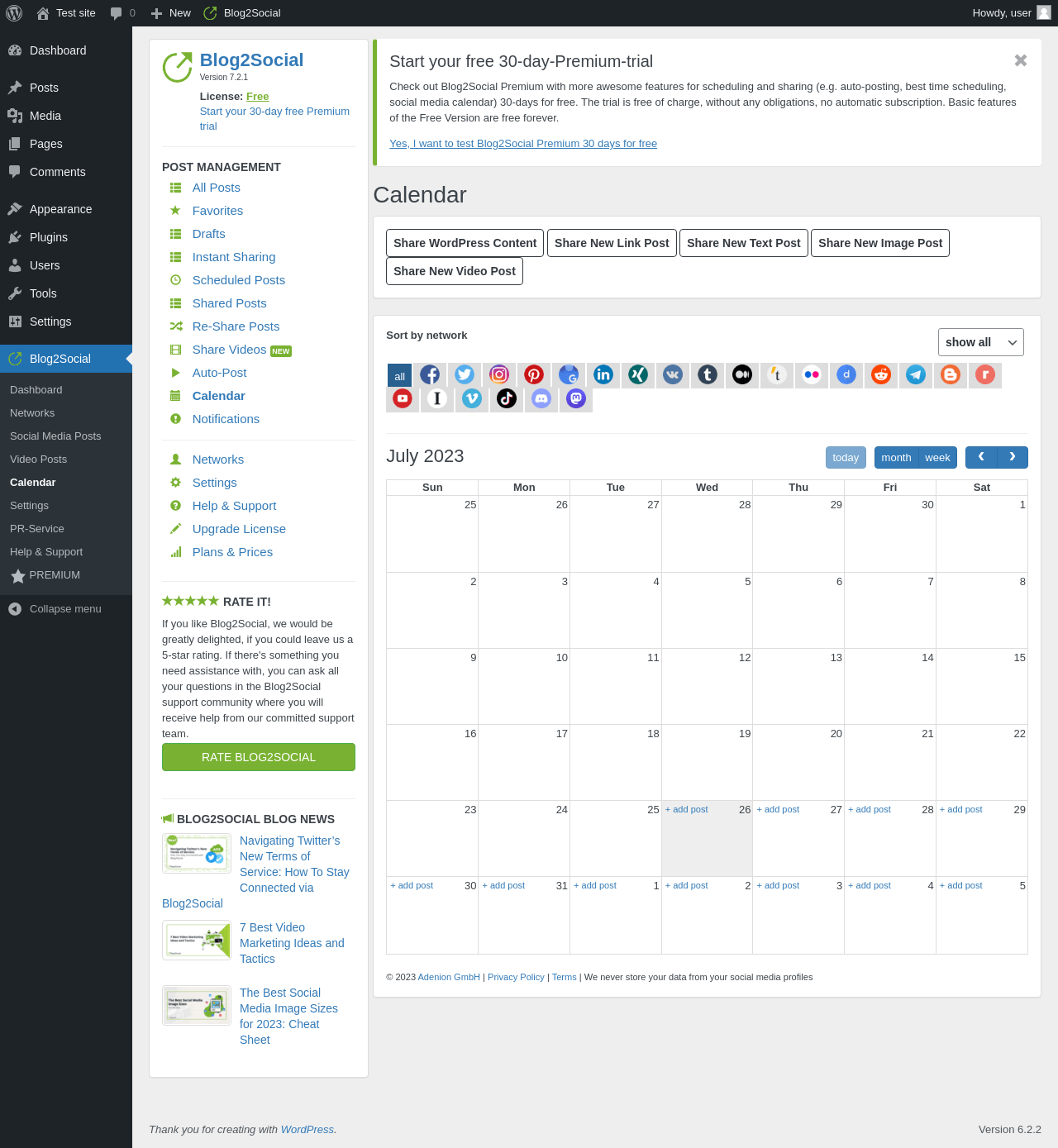1058x1148 pixels.
Task: Open PREMIUM in Blog2Social submenu
Action: point(66,575)
